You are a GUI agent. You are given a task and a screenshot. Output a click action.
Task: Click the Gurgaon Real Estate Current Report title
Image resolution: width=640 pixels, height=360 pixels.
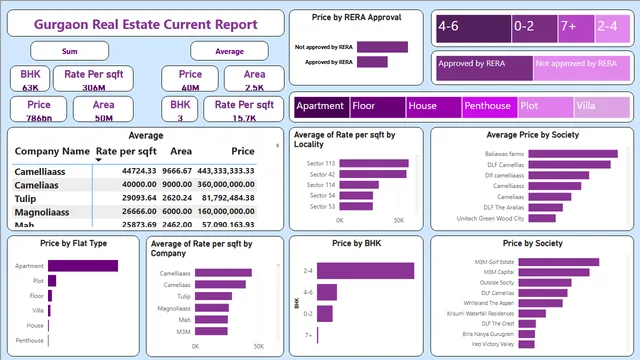point(146,24)
